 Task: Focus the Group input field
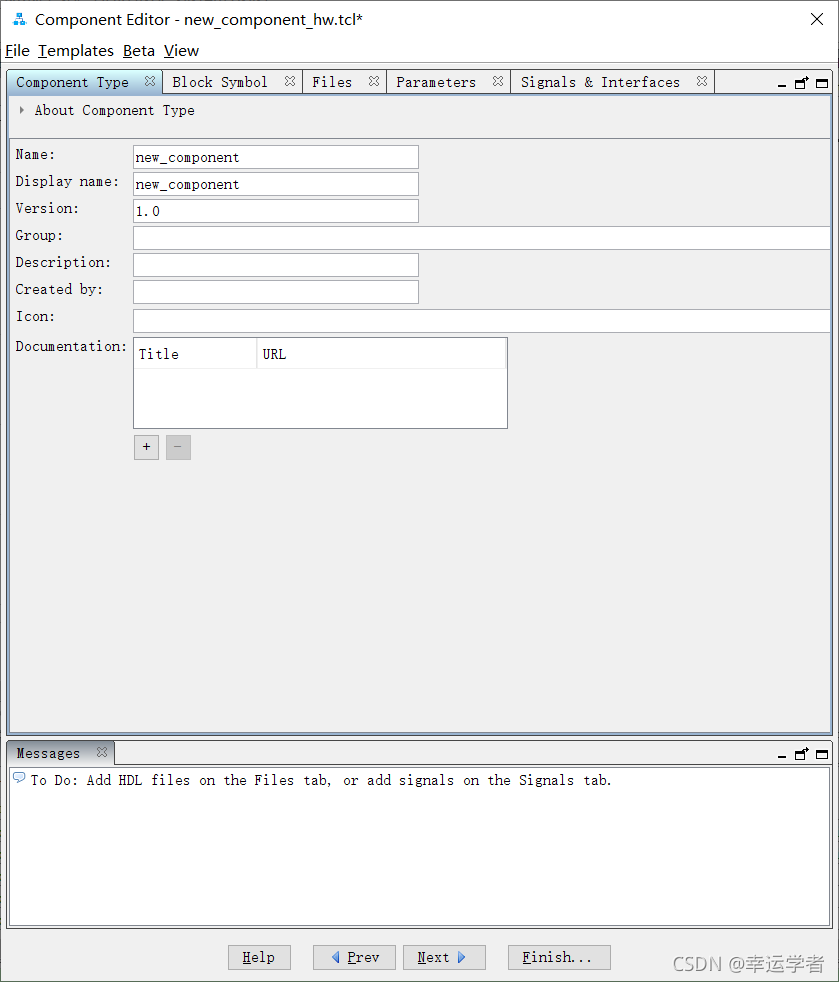(x=481, y=238)
